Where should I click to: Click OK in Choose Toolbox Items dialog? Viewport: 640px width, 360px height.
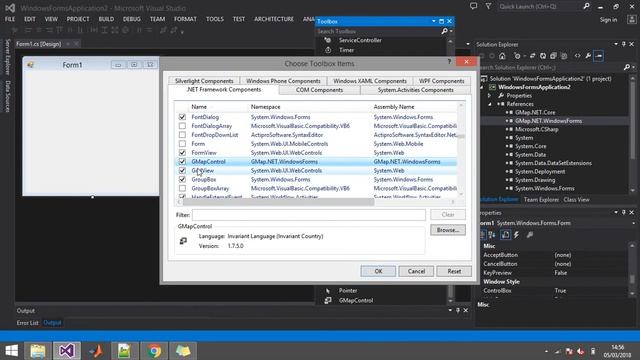pos(378,271)
